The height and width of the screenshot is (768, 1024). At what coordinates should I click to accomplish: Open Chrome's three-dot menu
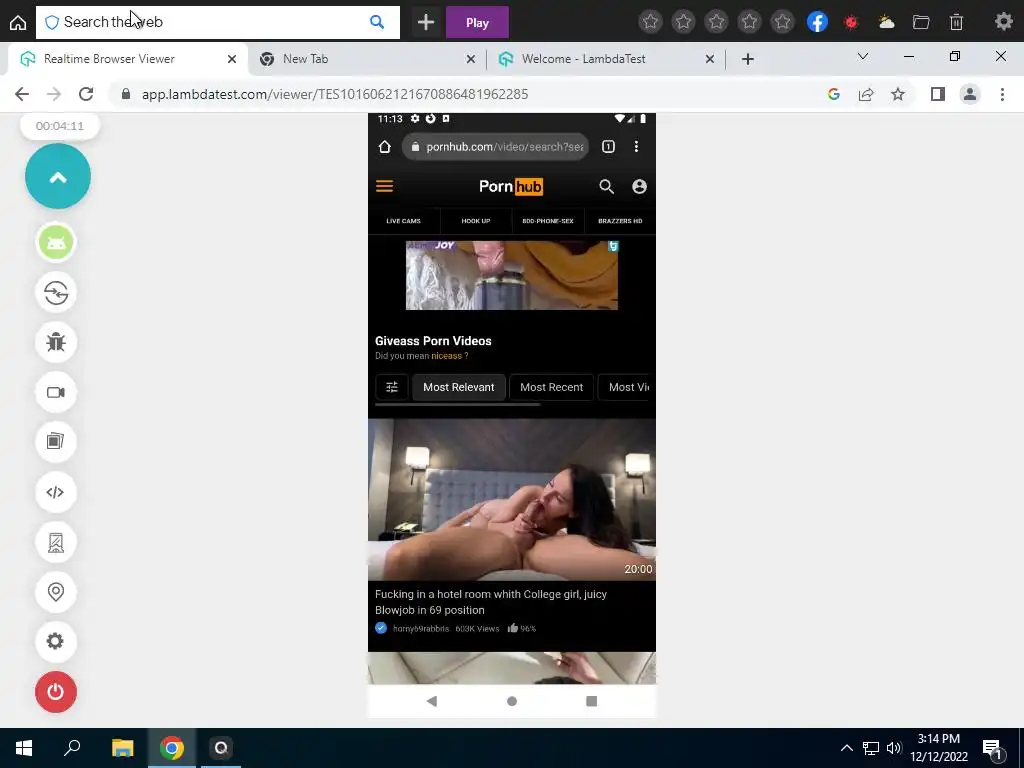(x=1002, y=94)
